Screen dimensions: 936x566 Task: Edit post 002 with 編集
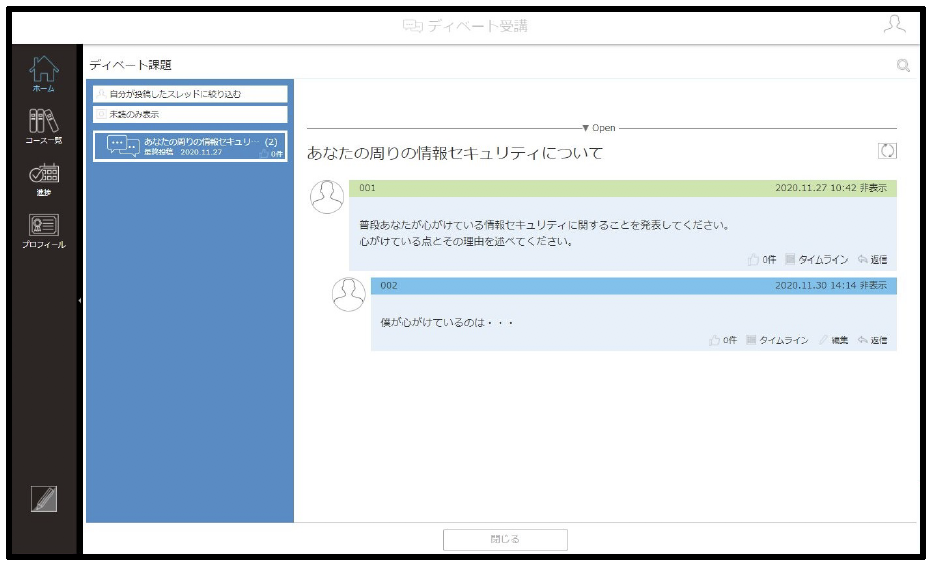[x=833, y=340]
